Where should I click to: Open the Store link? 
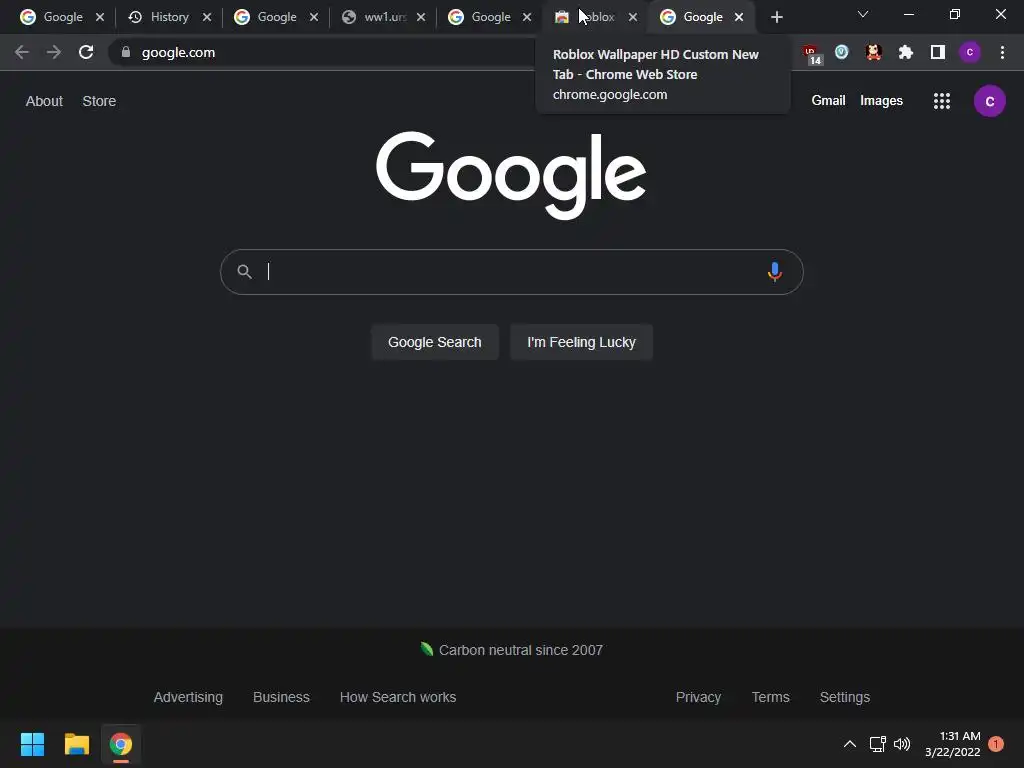click(99, 101)
